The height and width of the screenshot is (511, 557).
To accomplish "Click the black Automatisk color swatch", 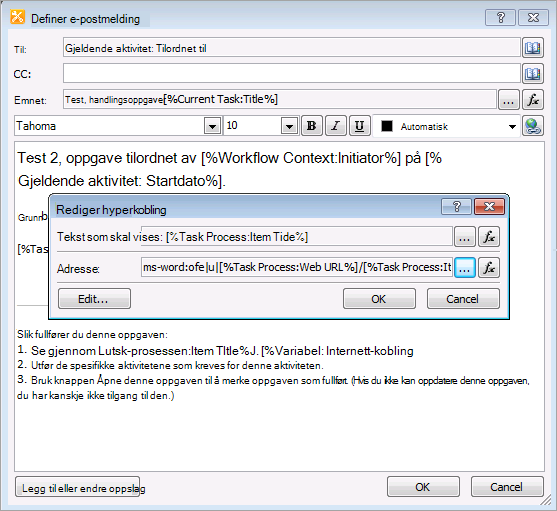I will pos(386,126).
